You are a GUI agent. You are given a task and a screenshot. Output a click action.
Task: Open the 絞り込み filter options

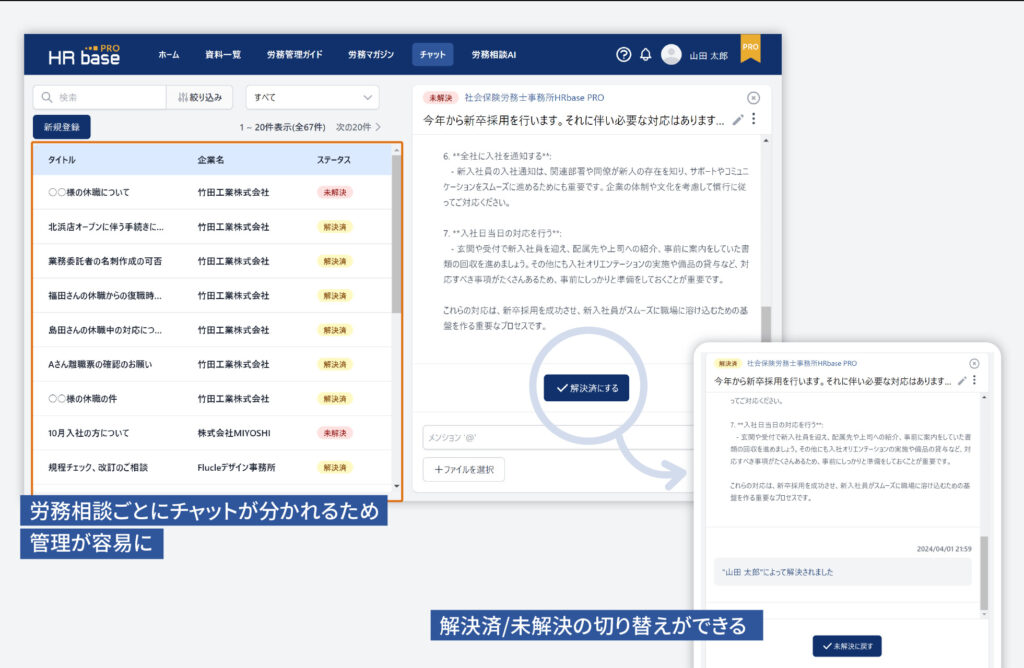[200, 98]
